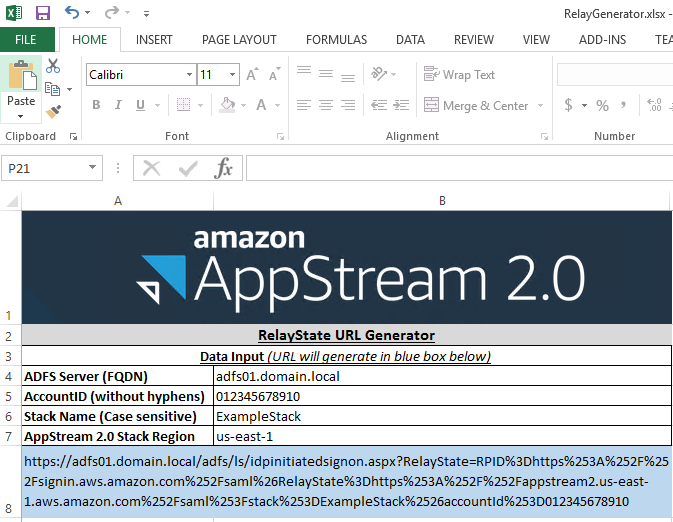Open the Copy options dropdown arrow
673x522 pixels.
click(69, 89)
